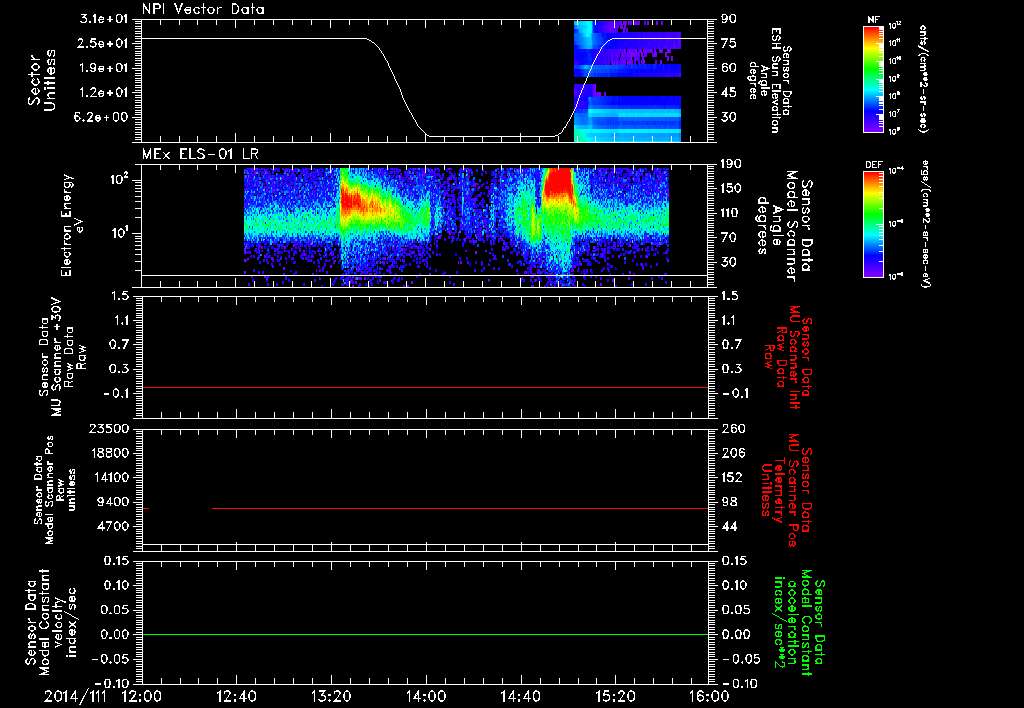Click the '16:00' time axis label
Image resolution: width=1024 pixels, height=708 pixels.
coord(709,696)
